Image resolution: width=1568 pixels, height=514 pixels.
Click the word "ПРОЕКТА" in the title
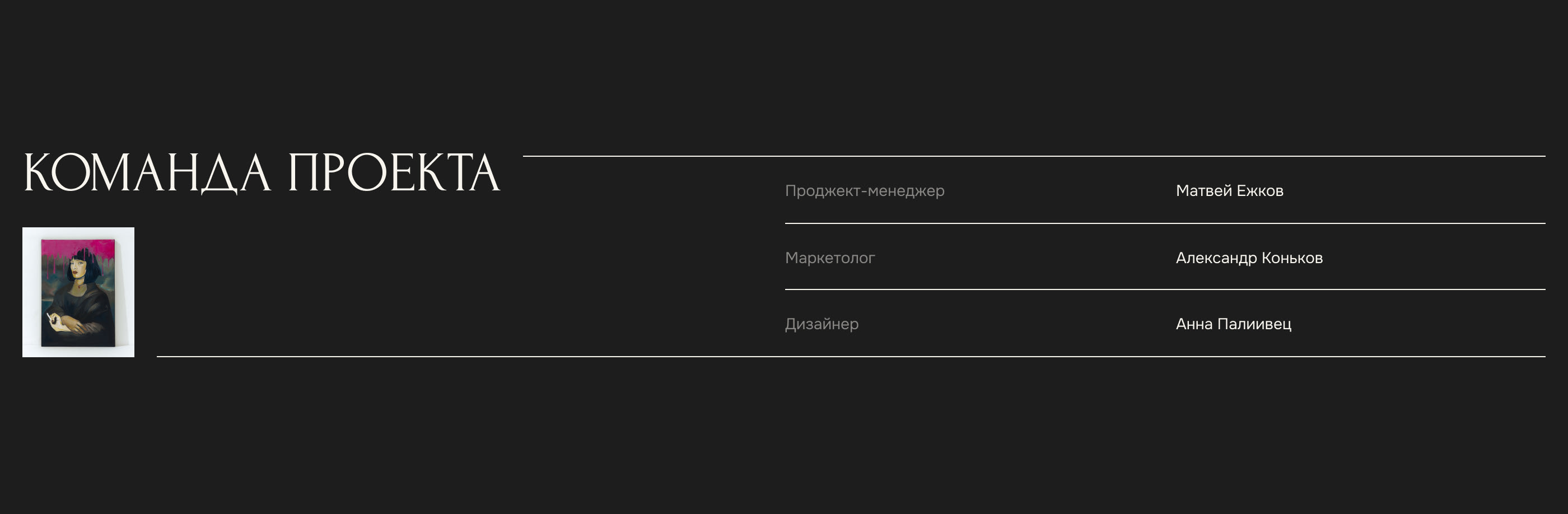394,173
